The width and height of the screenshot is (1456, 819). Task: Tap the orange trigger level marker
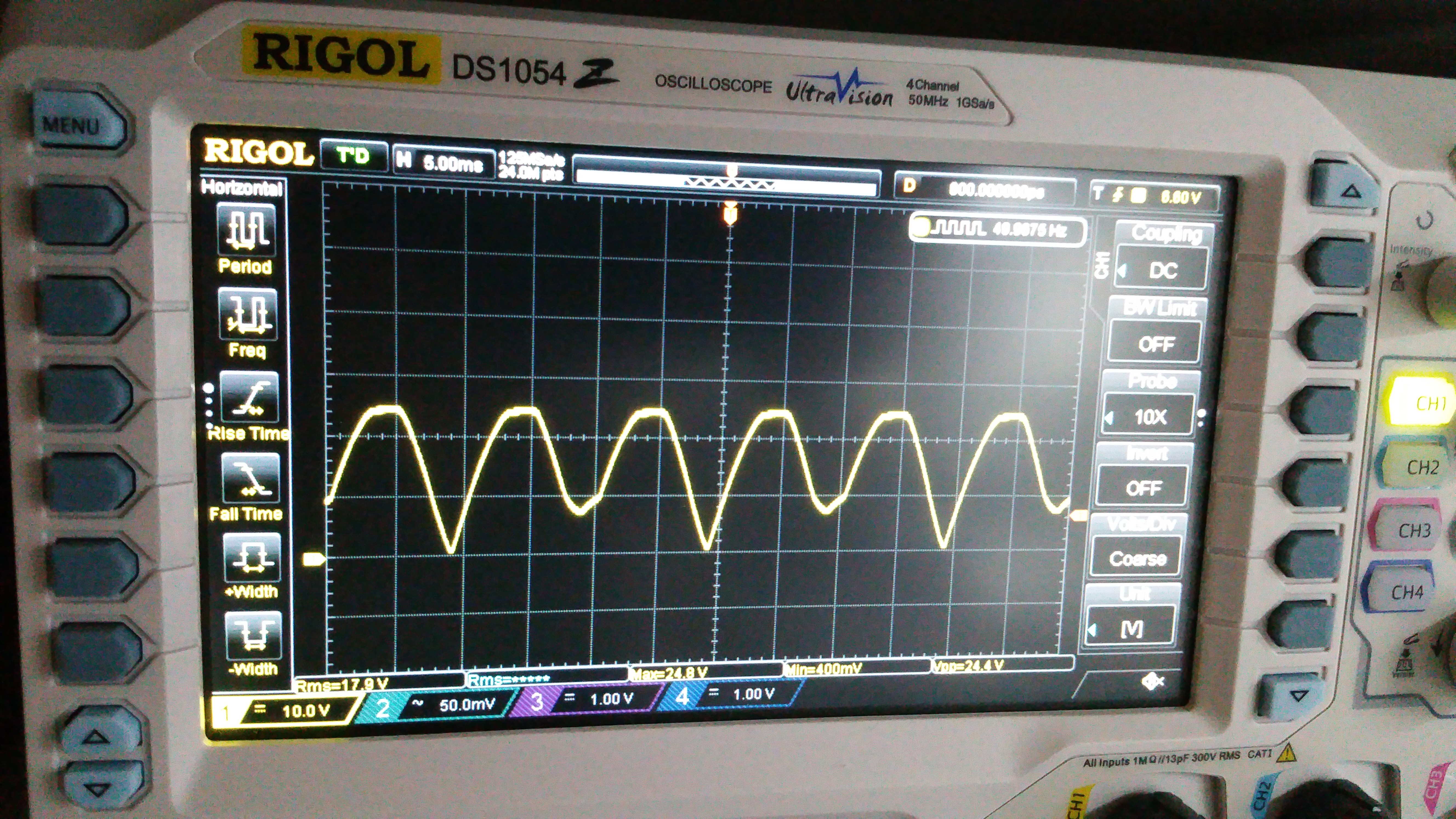pyautogui.click(x=1079, y=516)
